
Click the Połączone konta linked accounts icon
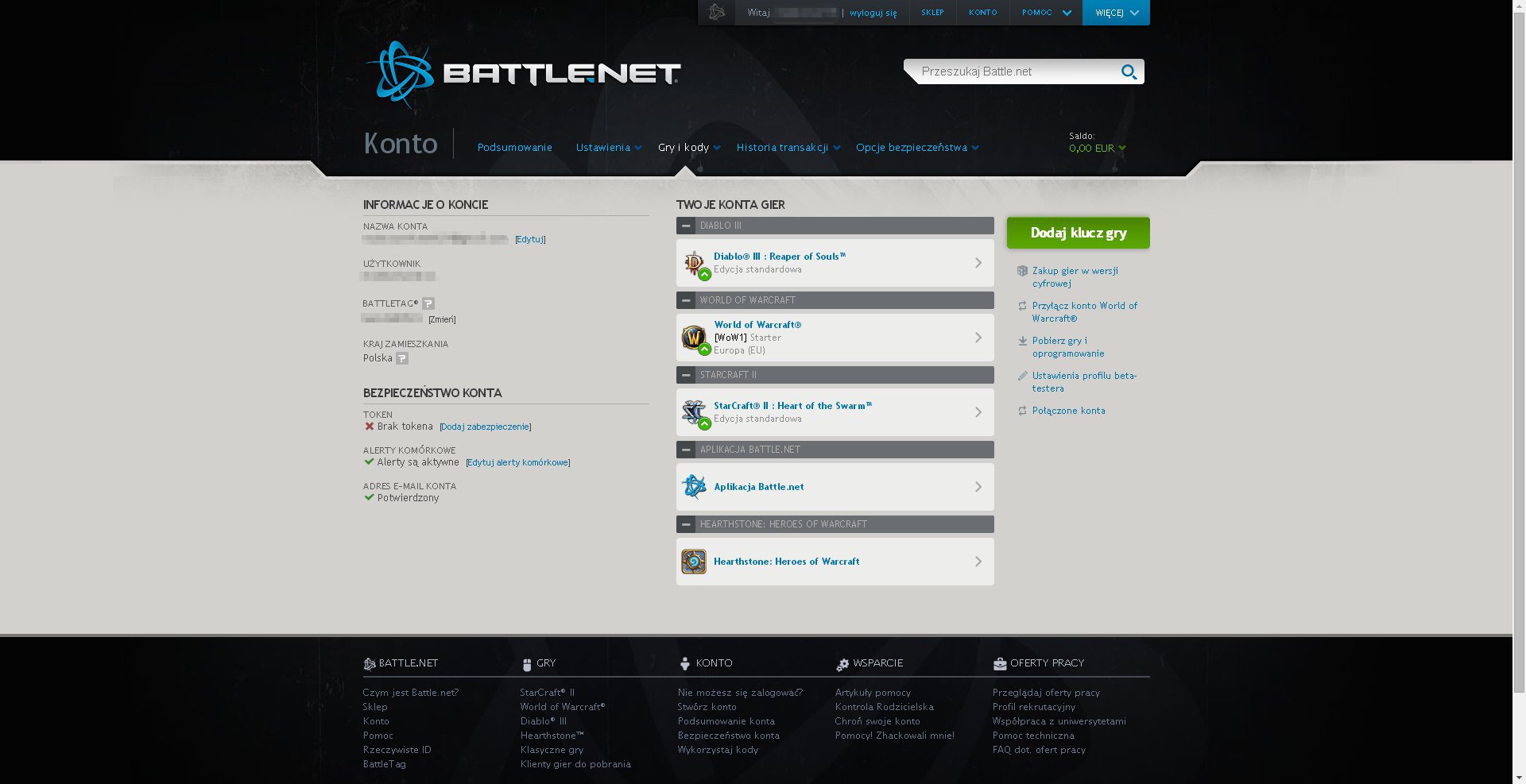(x=1022, y=411)
